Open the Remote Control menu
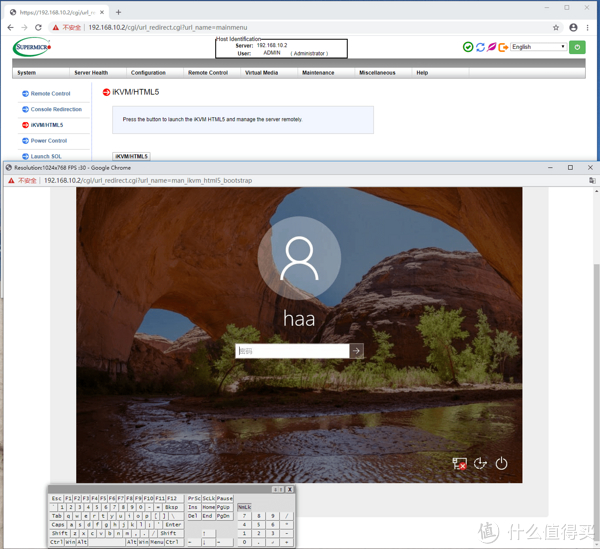Viewport: 600px width, 549px height. [x=208, y=73]
